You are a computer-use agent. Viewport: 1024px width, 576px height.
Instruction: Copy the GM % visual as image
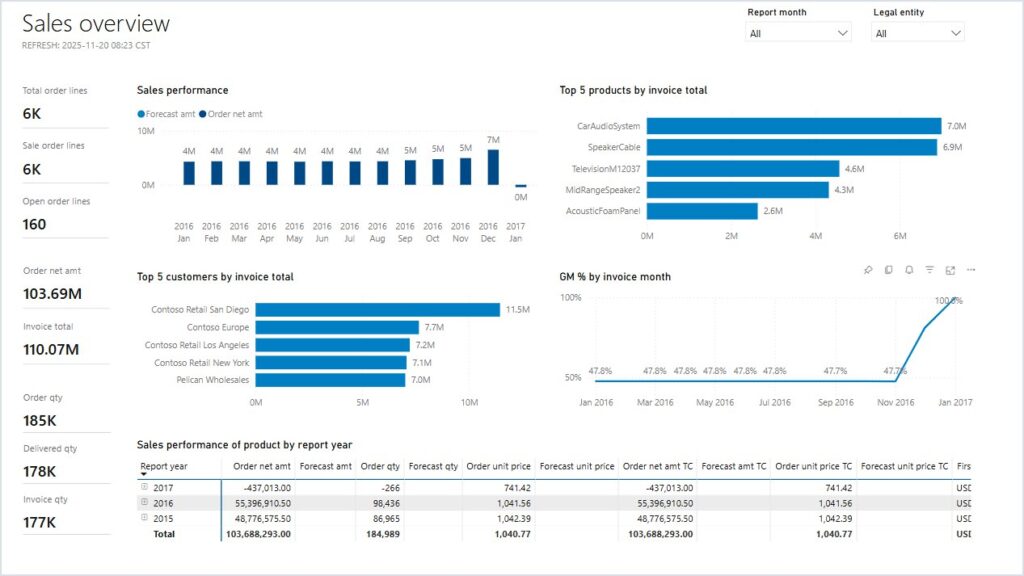coord(888,270)
